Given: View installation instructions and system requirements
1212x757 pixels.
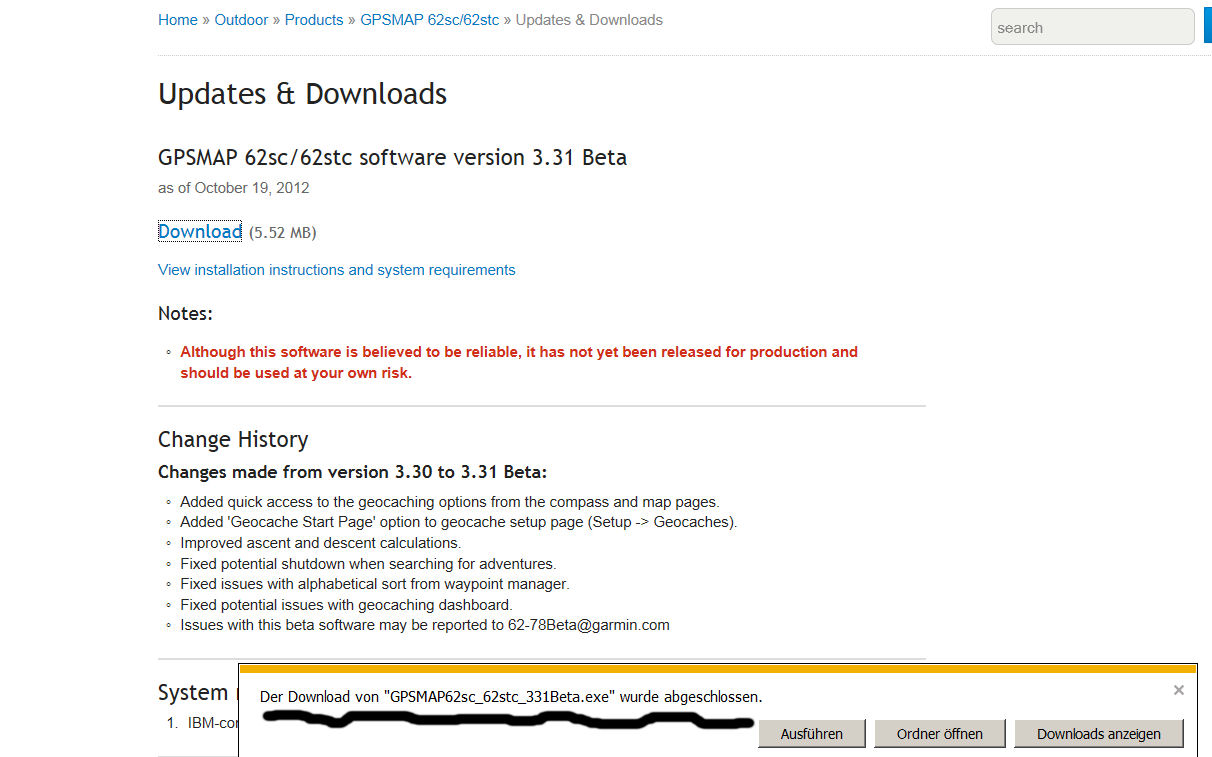Looking at the screenshot, I should (x=337, y=270).
